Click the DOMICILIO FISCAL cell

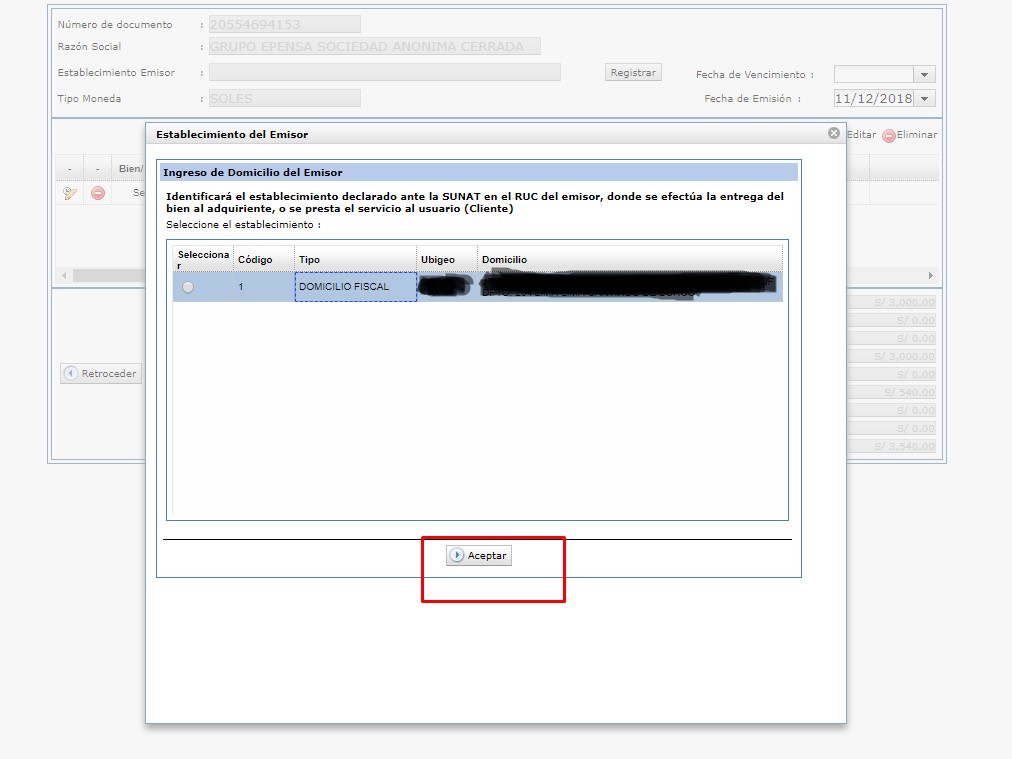point(356,287)
